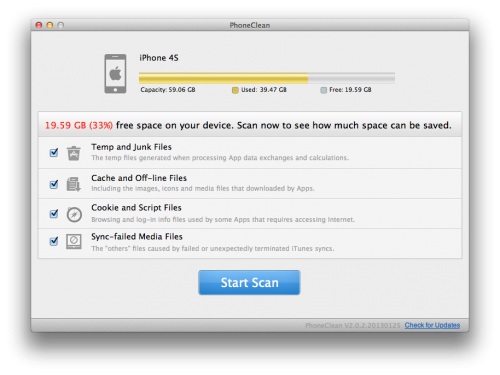The image size is (500, 375).
Task: Uncheck Cookie and Script Files checkbox
Action: click(54, 213)
